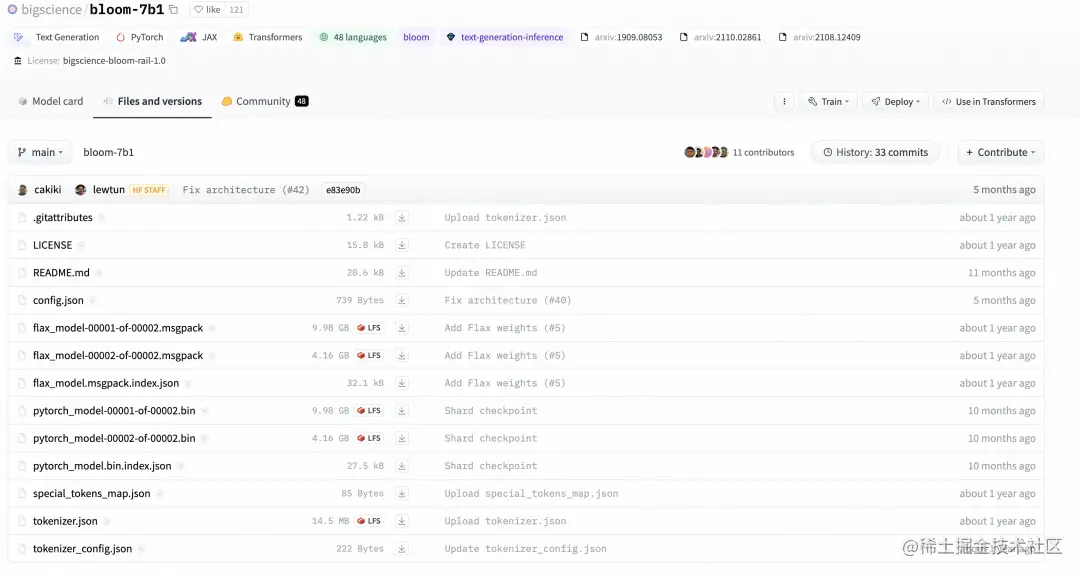Open the config.json file
The image size is (1080, 574).
click(59, 300)
